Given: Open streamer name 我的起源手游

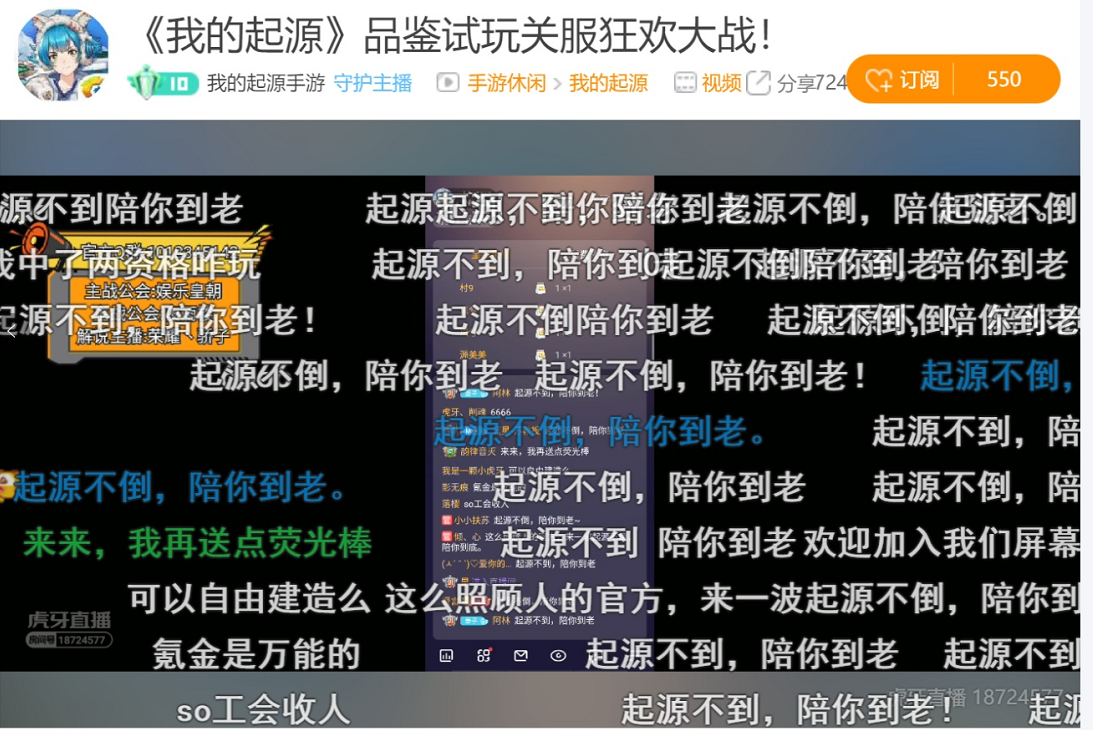Looking at the screenshot, I should (266, 84).
